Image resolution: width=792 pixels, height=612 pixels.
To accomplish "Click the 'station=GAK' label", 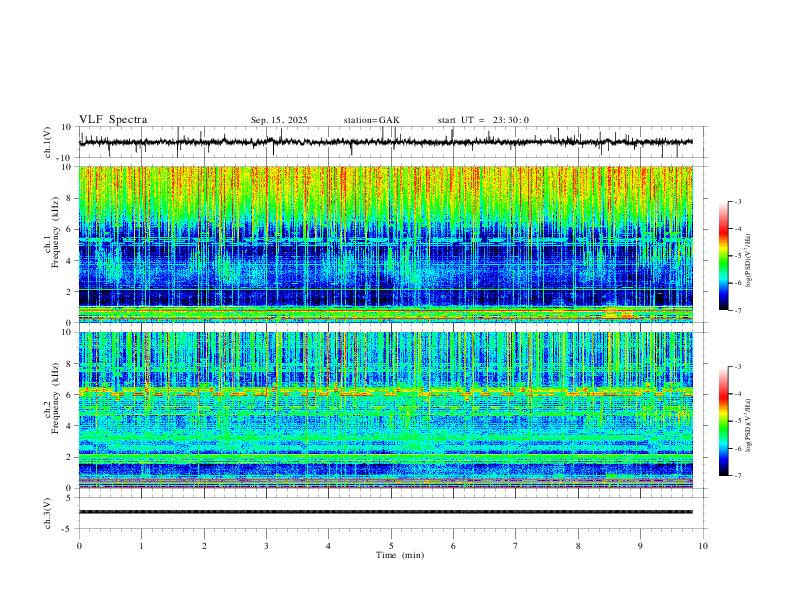I will coord(371,120).
